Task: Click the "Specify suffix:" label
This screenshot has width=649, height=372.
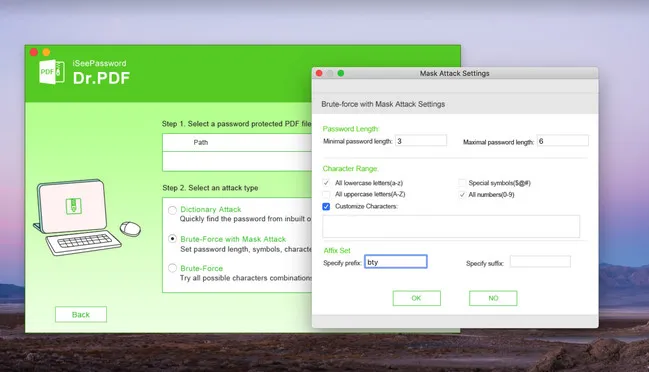Action: pyautogui.click(x=485, y=263)
